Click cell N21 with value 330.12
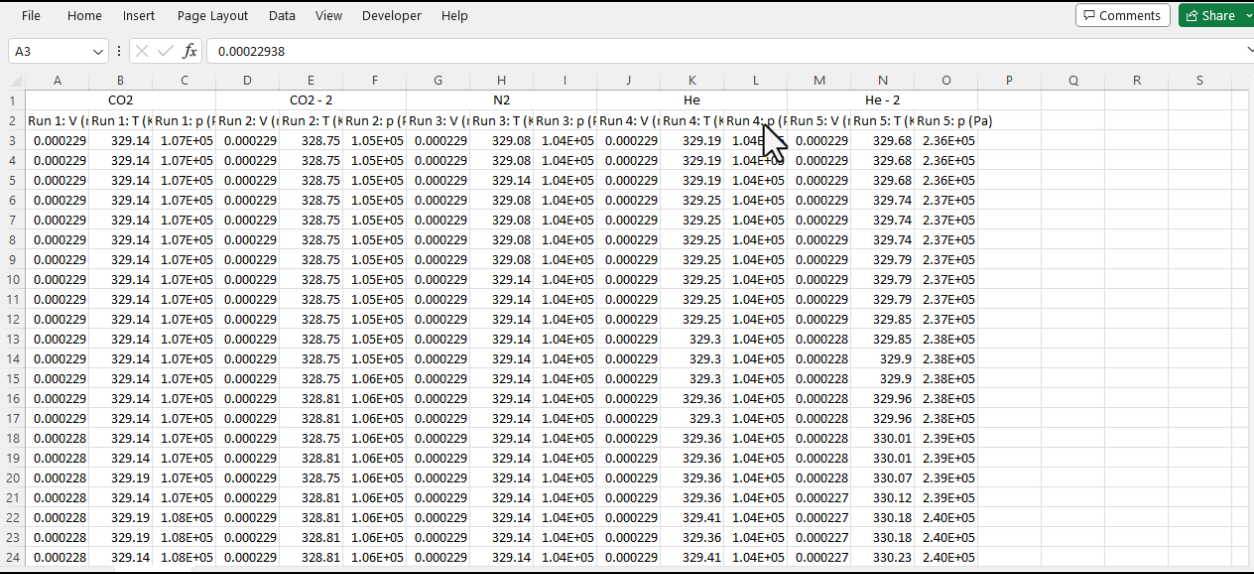1254x574 pixels. [x=882, y=497]
